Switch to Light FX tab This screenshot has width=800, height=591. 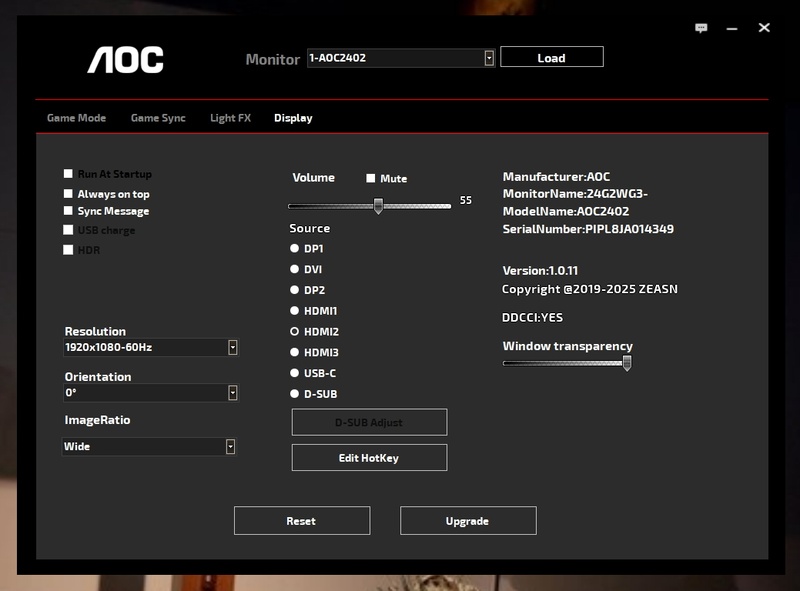[x=231, y=118]
